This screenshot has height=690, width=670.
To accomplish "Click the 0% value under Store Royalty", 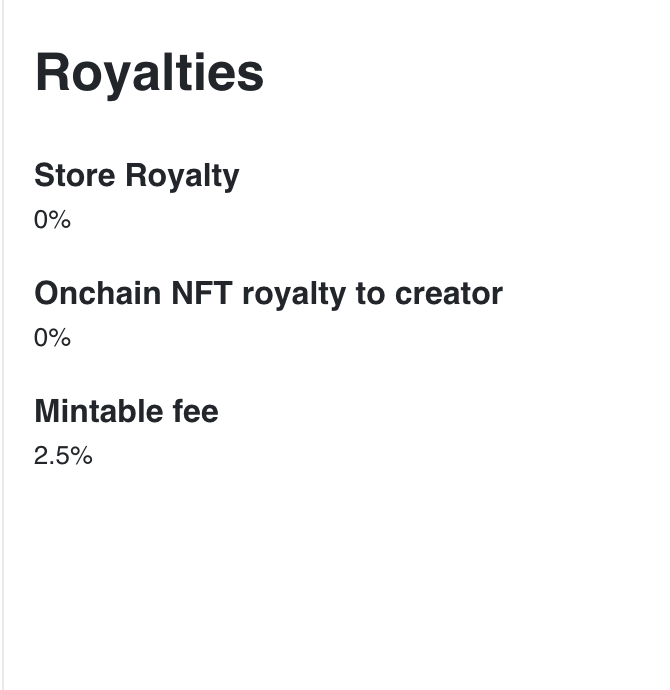I will pos(52,219).
